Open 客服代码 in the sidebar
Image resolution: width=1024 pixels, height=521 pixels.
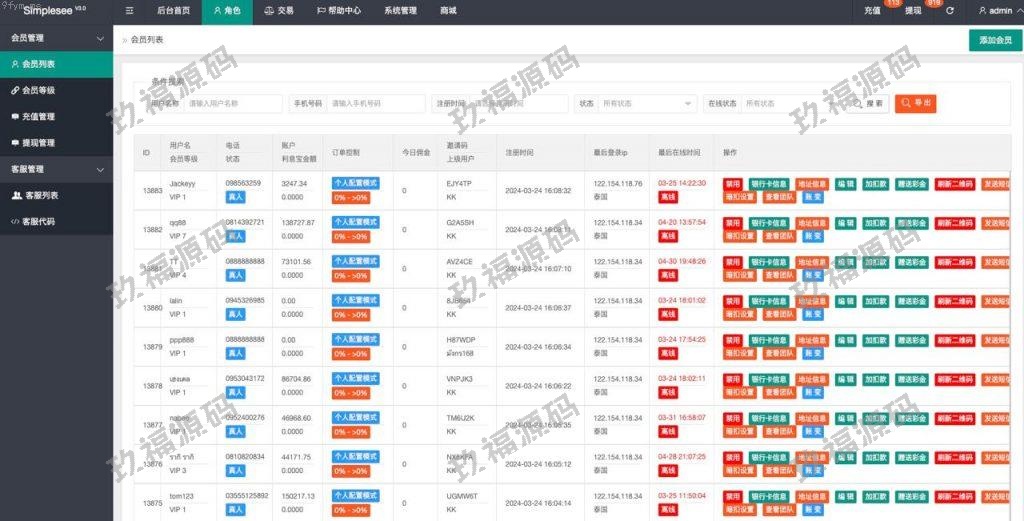pyautogui.click(x=39, y=221)
